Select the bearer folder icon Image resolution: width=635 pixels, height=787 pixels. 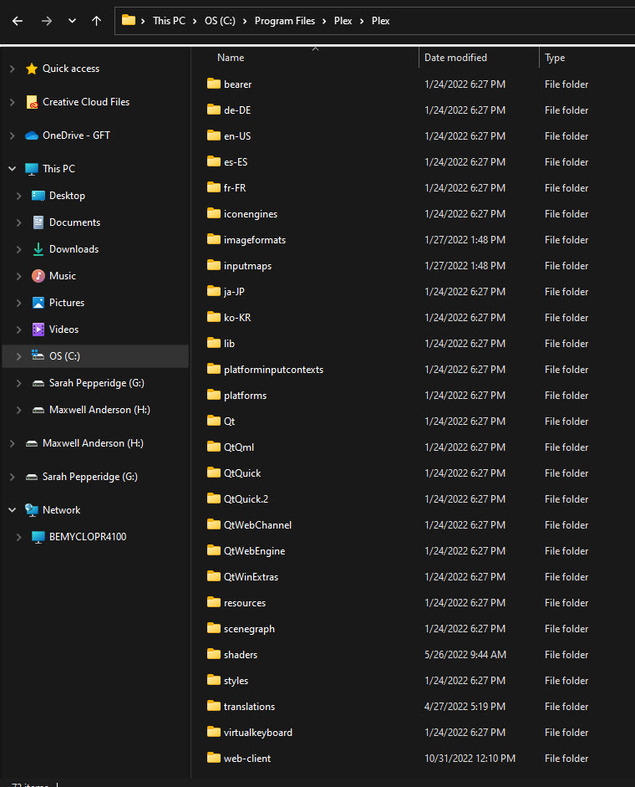(214, 83)
